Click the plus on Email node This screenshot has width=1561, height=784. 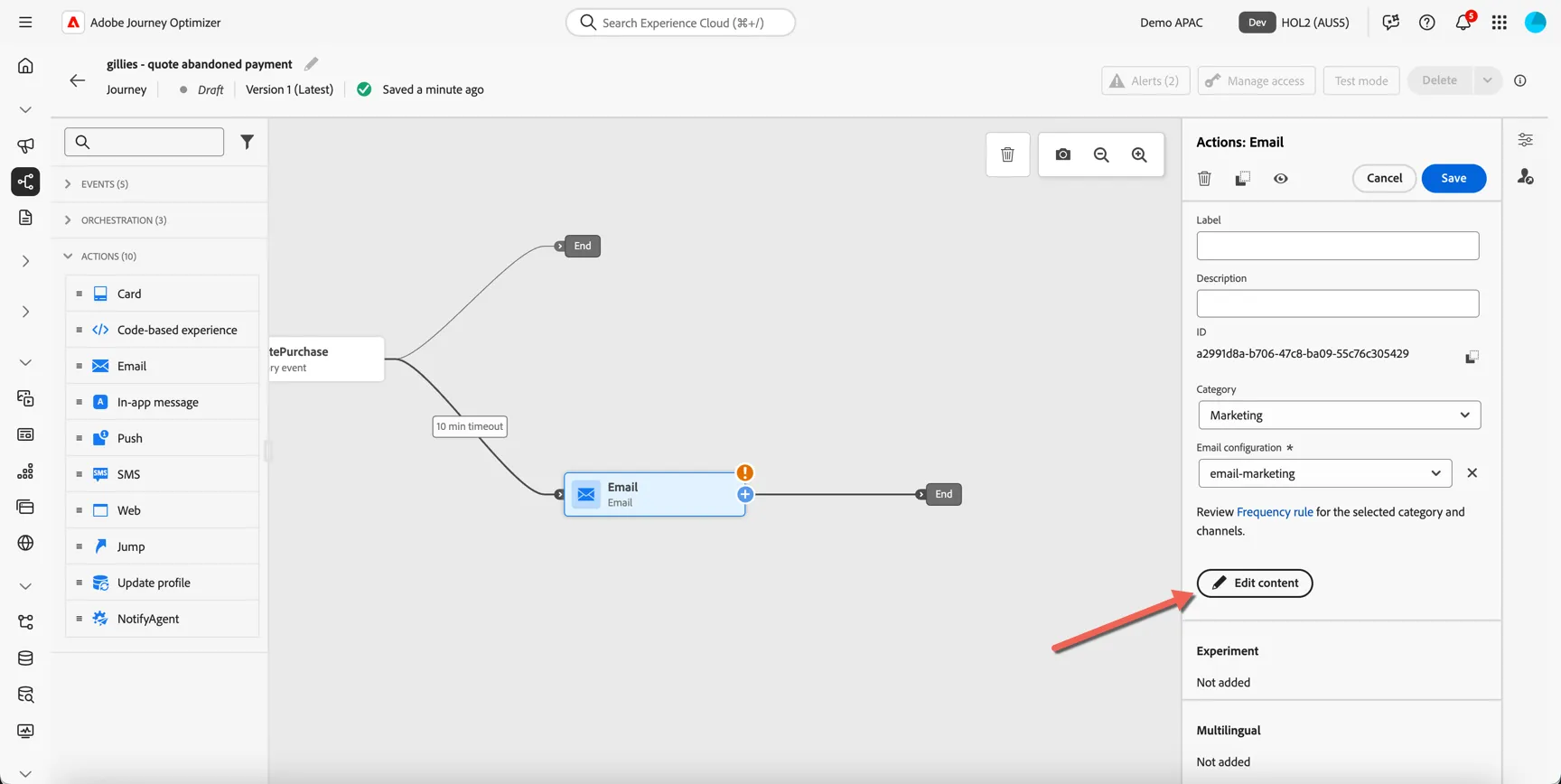745,494
